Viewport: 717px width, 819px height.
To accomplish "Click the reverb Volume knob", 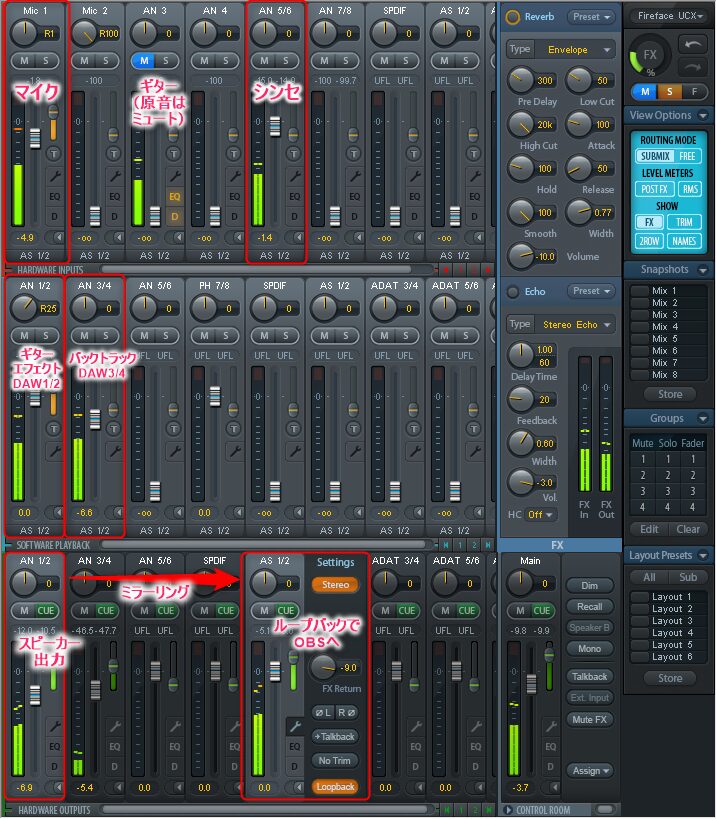I will click(521, 256).
